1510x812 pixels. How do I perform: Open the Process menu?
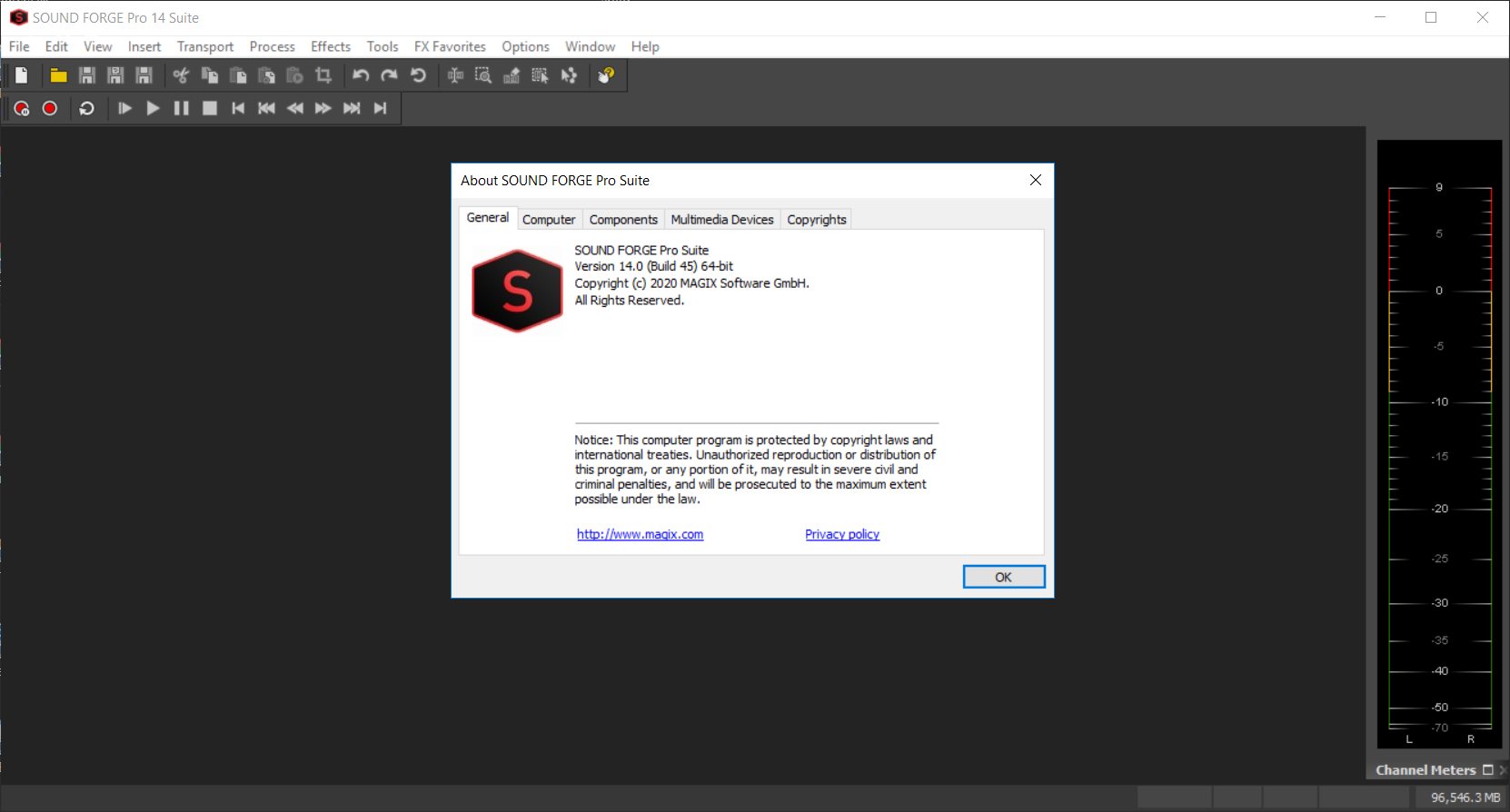tap(273, 46)
